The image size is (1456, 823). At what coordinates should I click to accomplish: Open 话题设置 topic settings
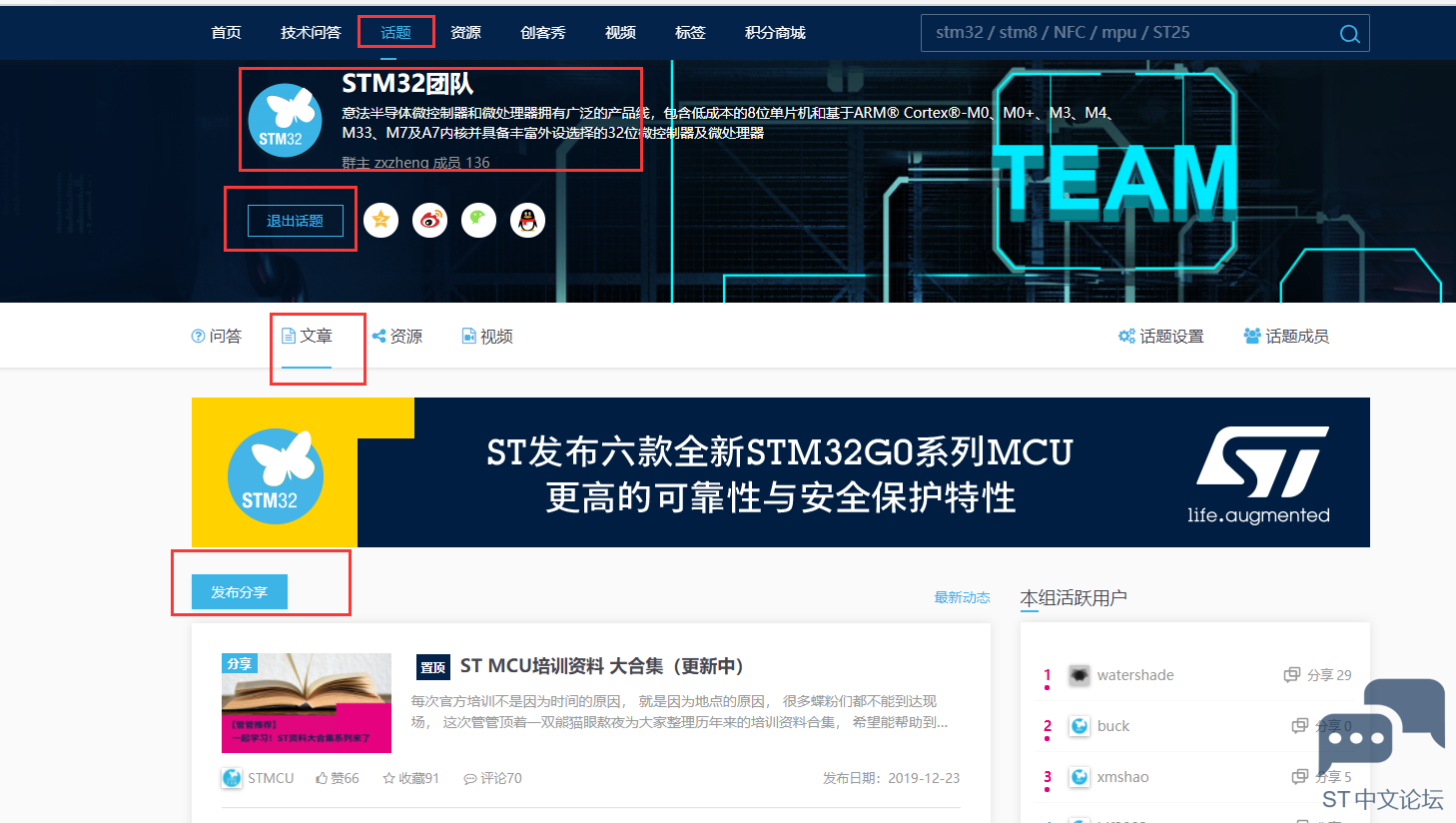tap(1160, 337)
